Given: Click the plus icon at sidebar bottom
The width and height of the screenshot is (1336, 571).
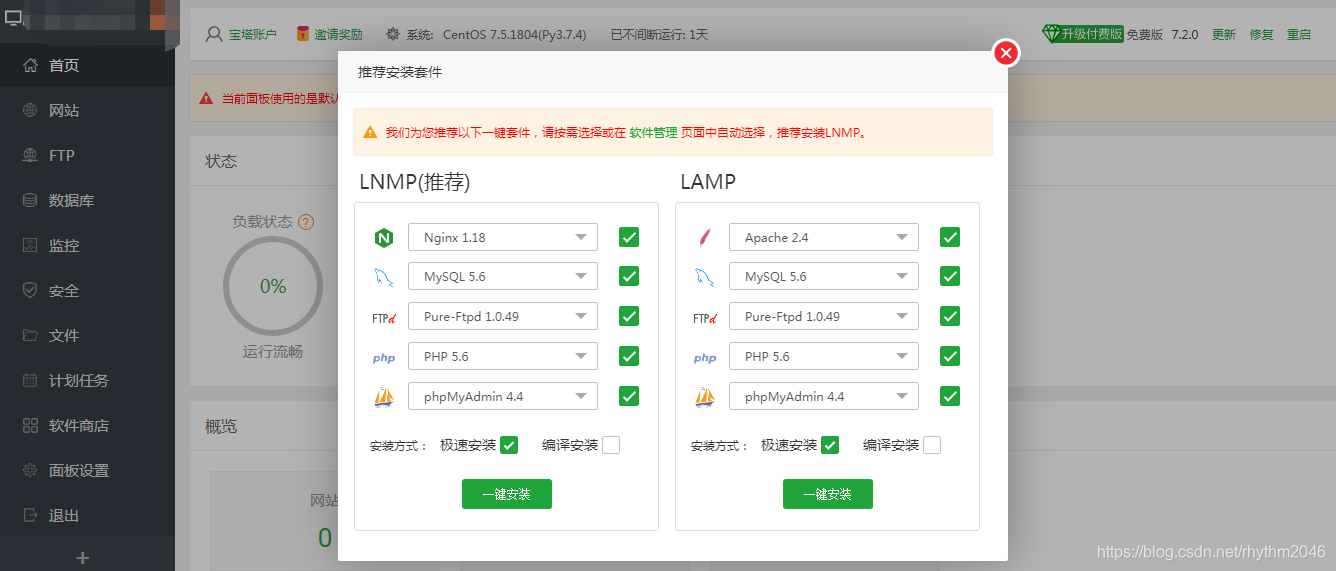Looking at the screenshot, I should coord(83,557).
